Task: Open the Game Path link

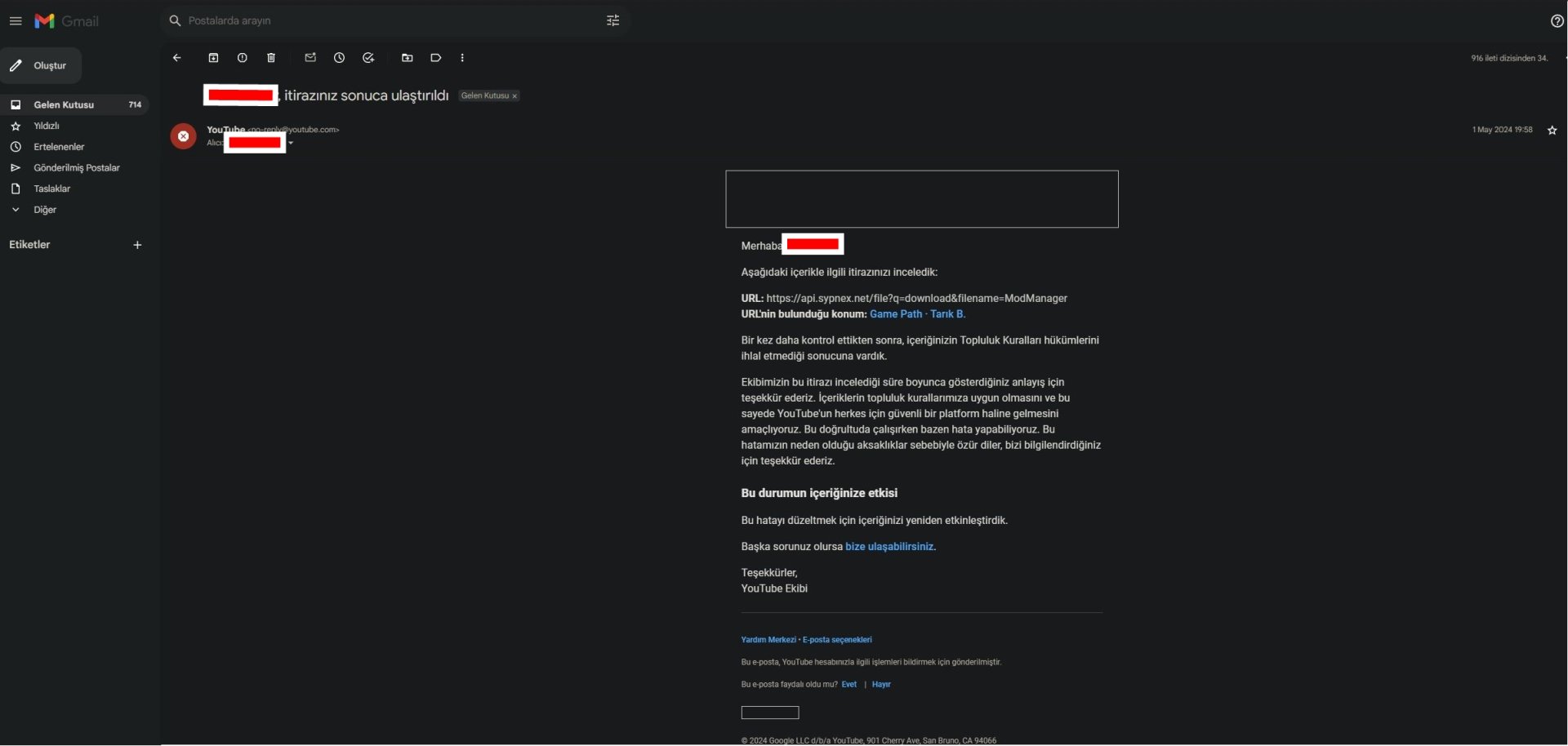Action: pyautogui.click(x=896, y=314)
